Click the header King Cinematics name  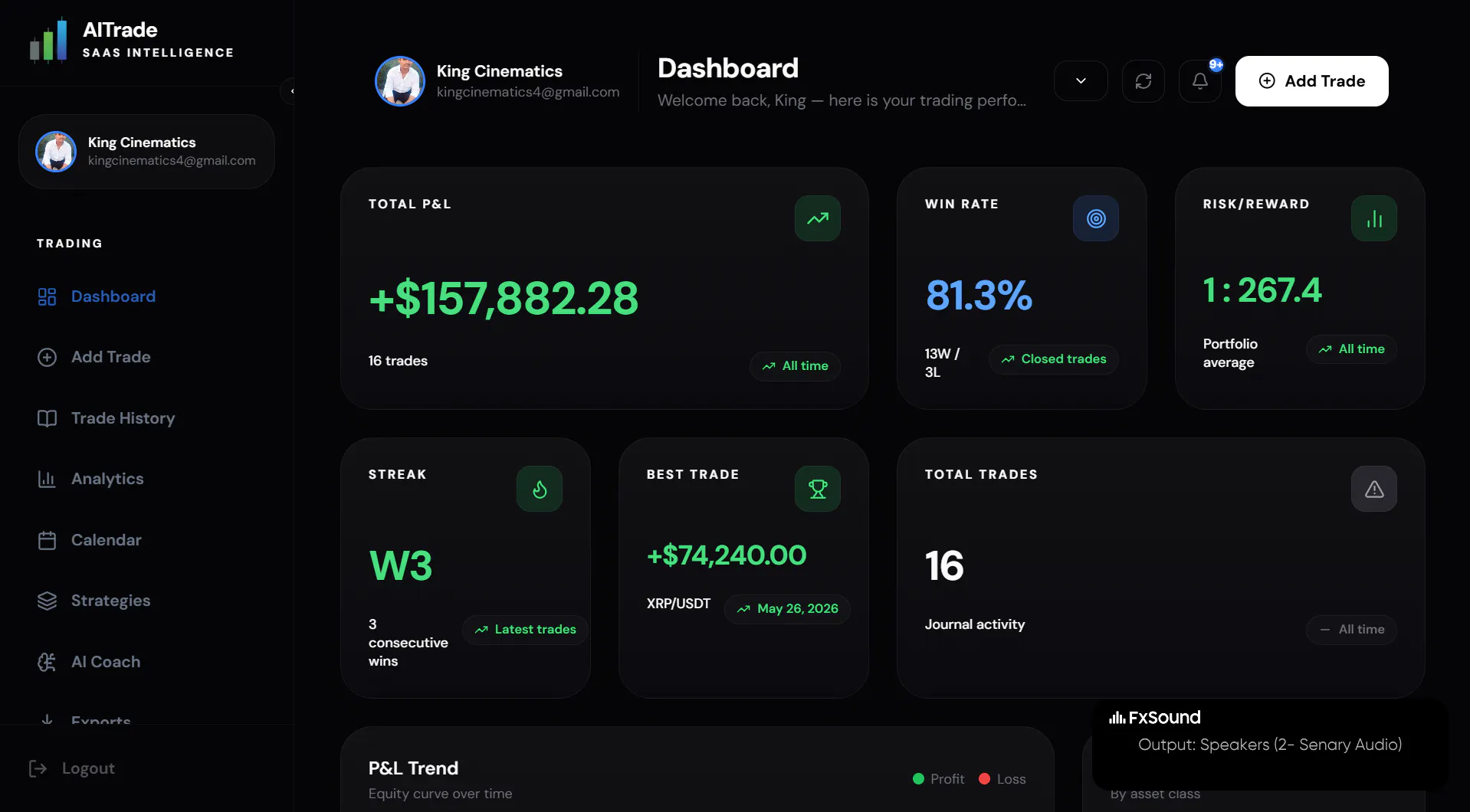(500, 71)
